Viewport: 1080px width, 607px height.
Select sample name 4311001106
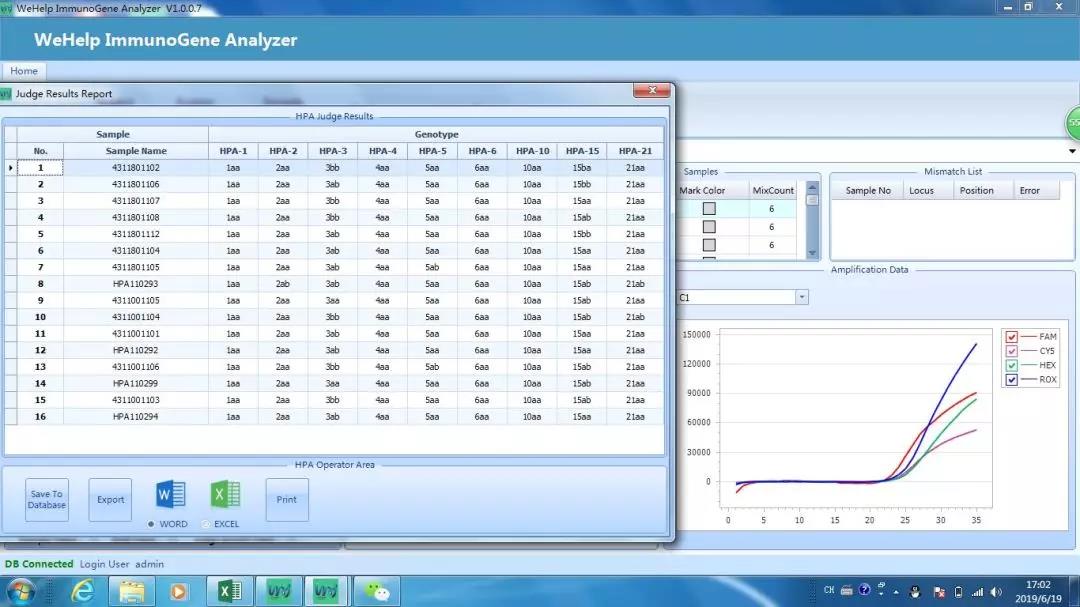(136, 367)
